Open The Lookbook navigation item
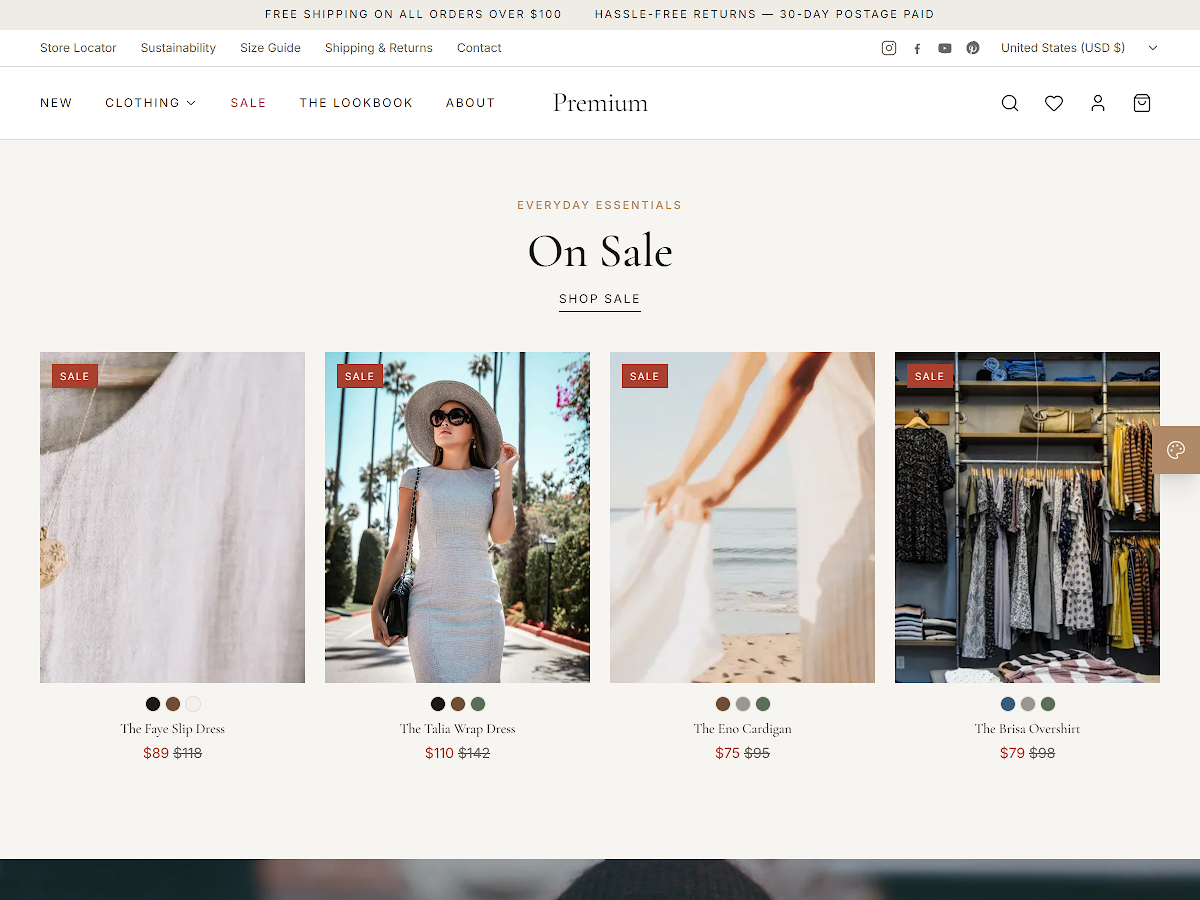Image resolution: width=1200 pixels, height=900 pixels. (356, 103)
